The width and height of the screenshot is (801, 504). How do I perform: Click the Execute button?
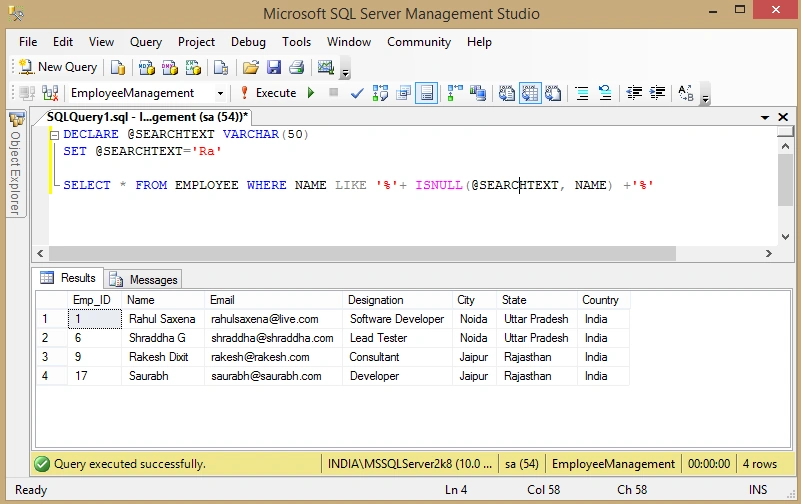[x=269, y=93]
